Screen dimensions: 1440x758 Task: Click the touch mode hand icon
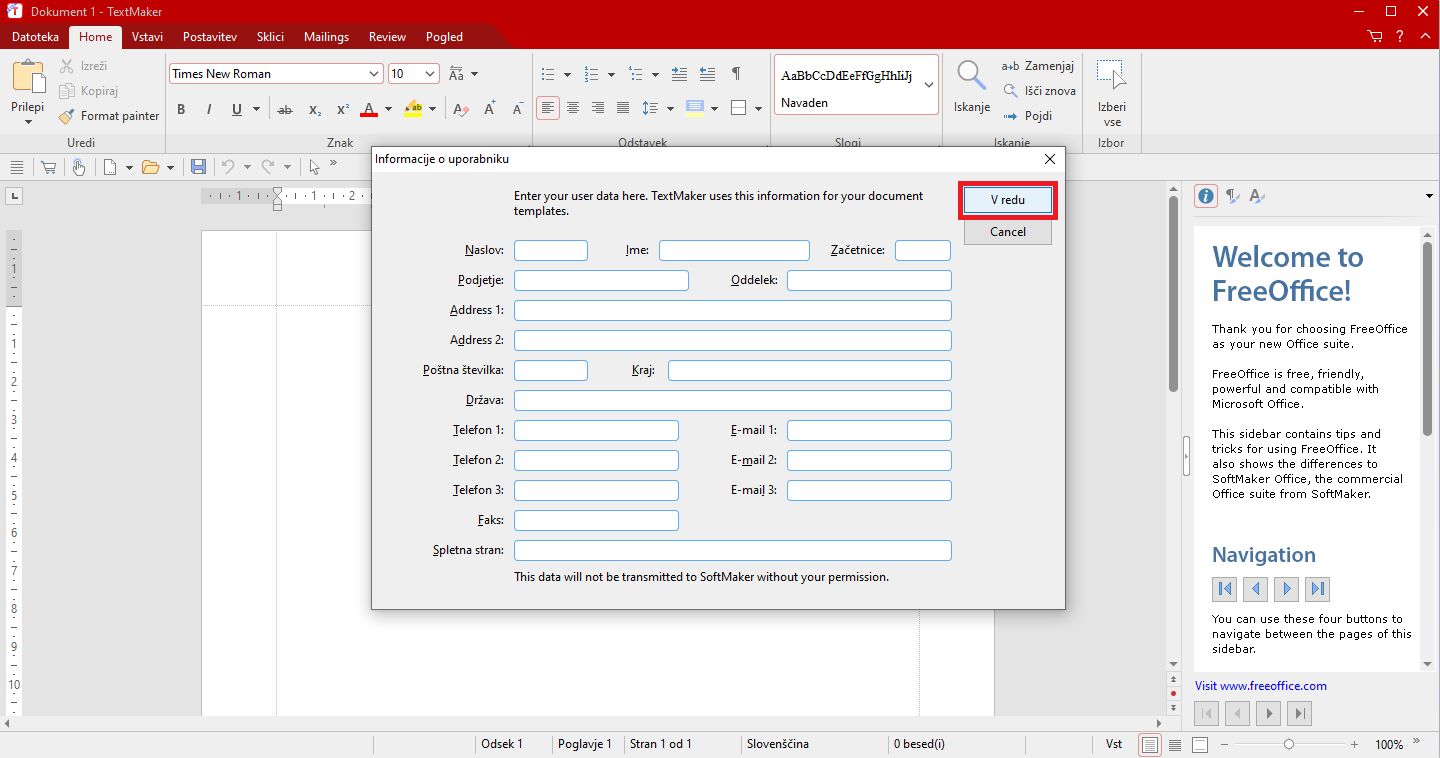tap(78, 167)
